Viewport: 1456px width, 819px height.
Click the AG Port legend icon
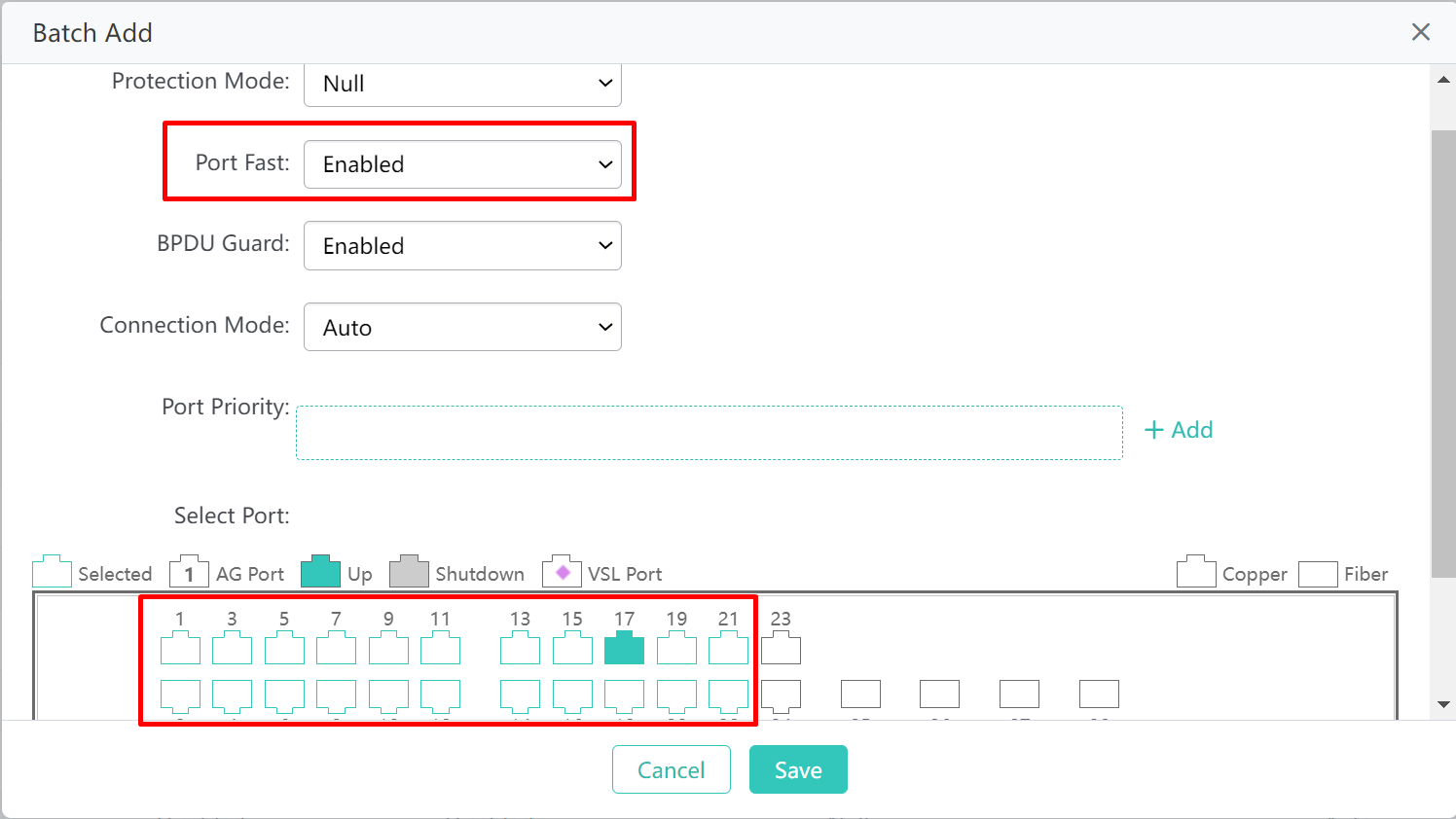point(189,572)
